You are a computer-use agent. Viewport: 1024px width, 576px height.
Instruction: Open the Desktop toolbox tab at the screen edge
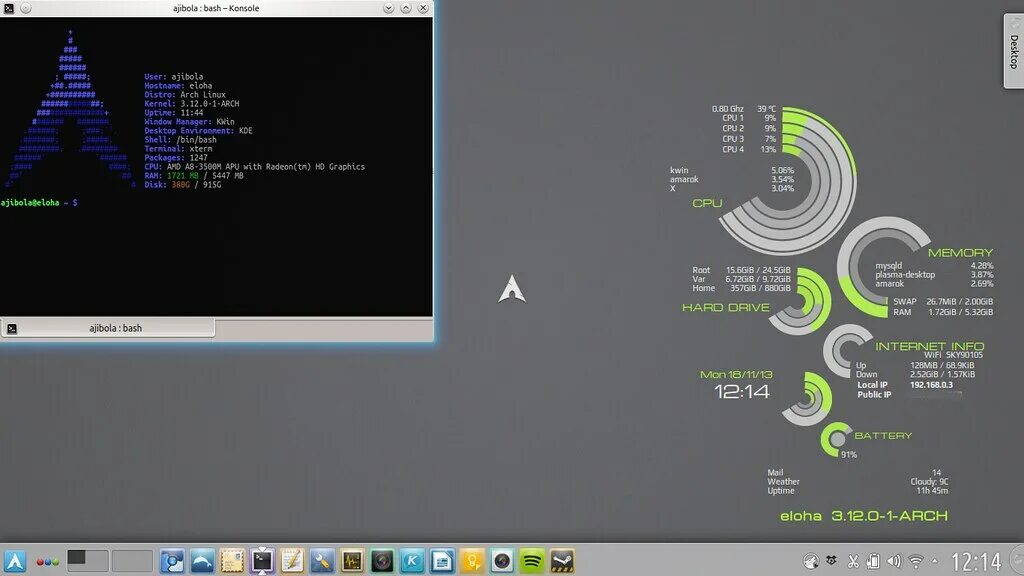click(x=1014, y=51)
